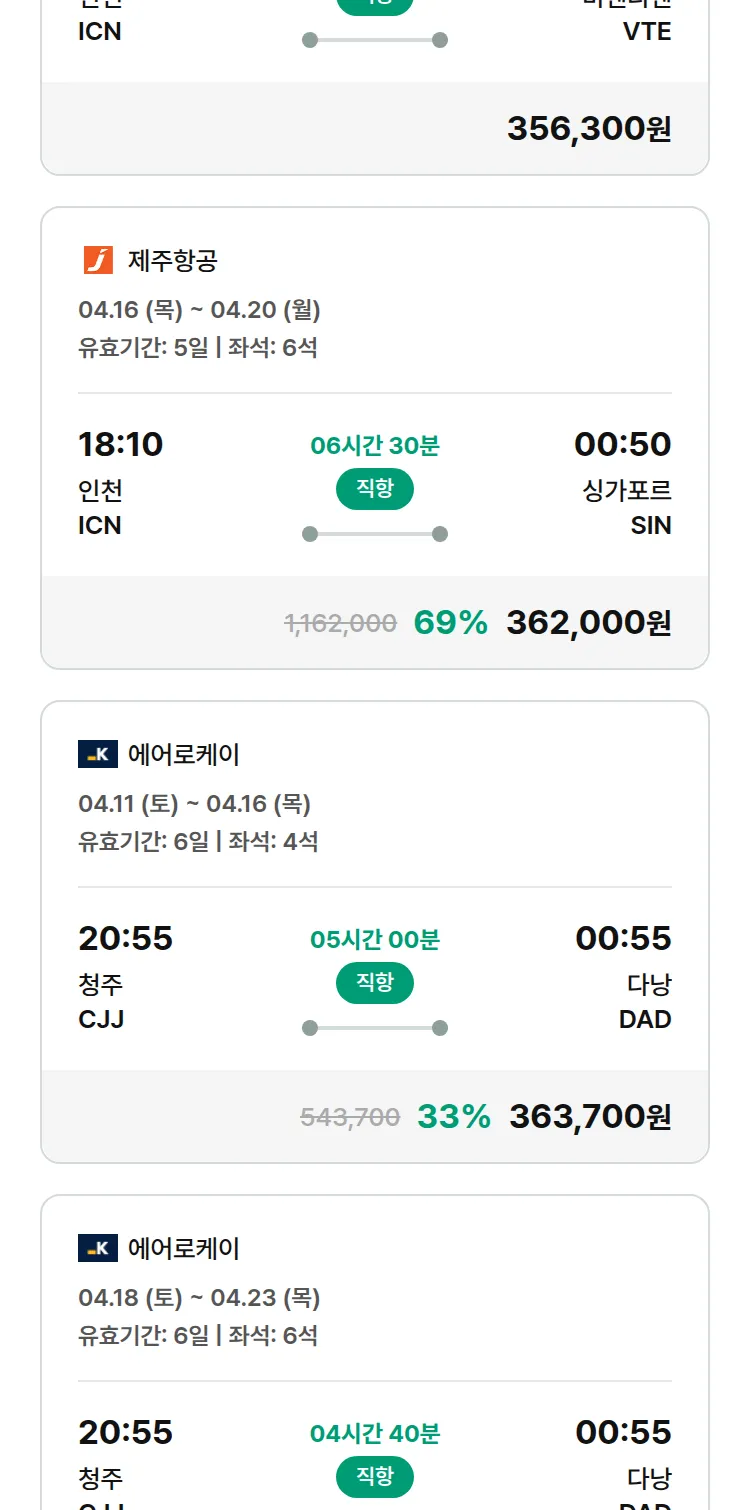Open the 제주항공 airline name
The image size is (750, 1510).
(173, 261)
